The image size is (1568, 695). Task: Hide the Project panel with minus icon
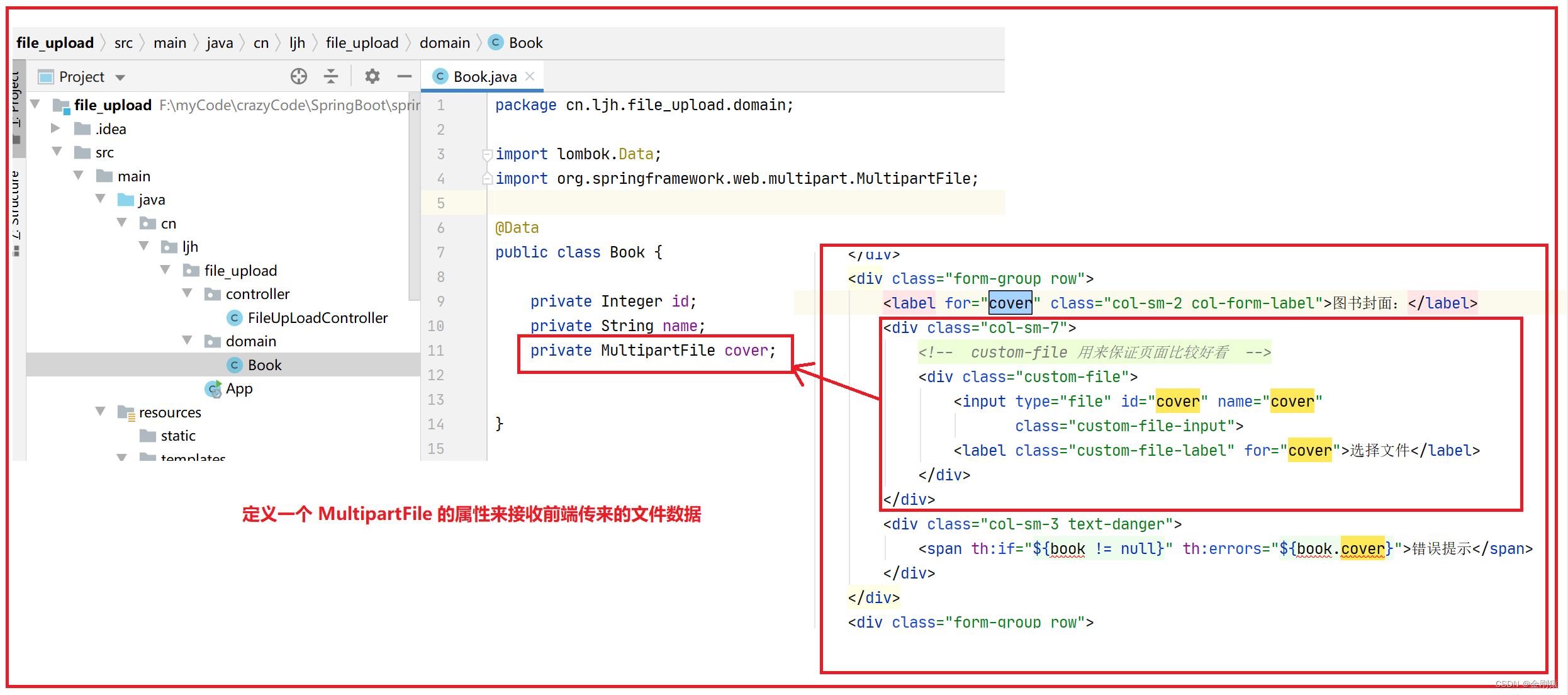(x=404, y=77)
